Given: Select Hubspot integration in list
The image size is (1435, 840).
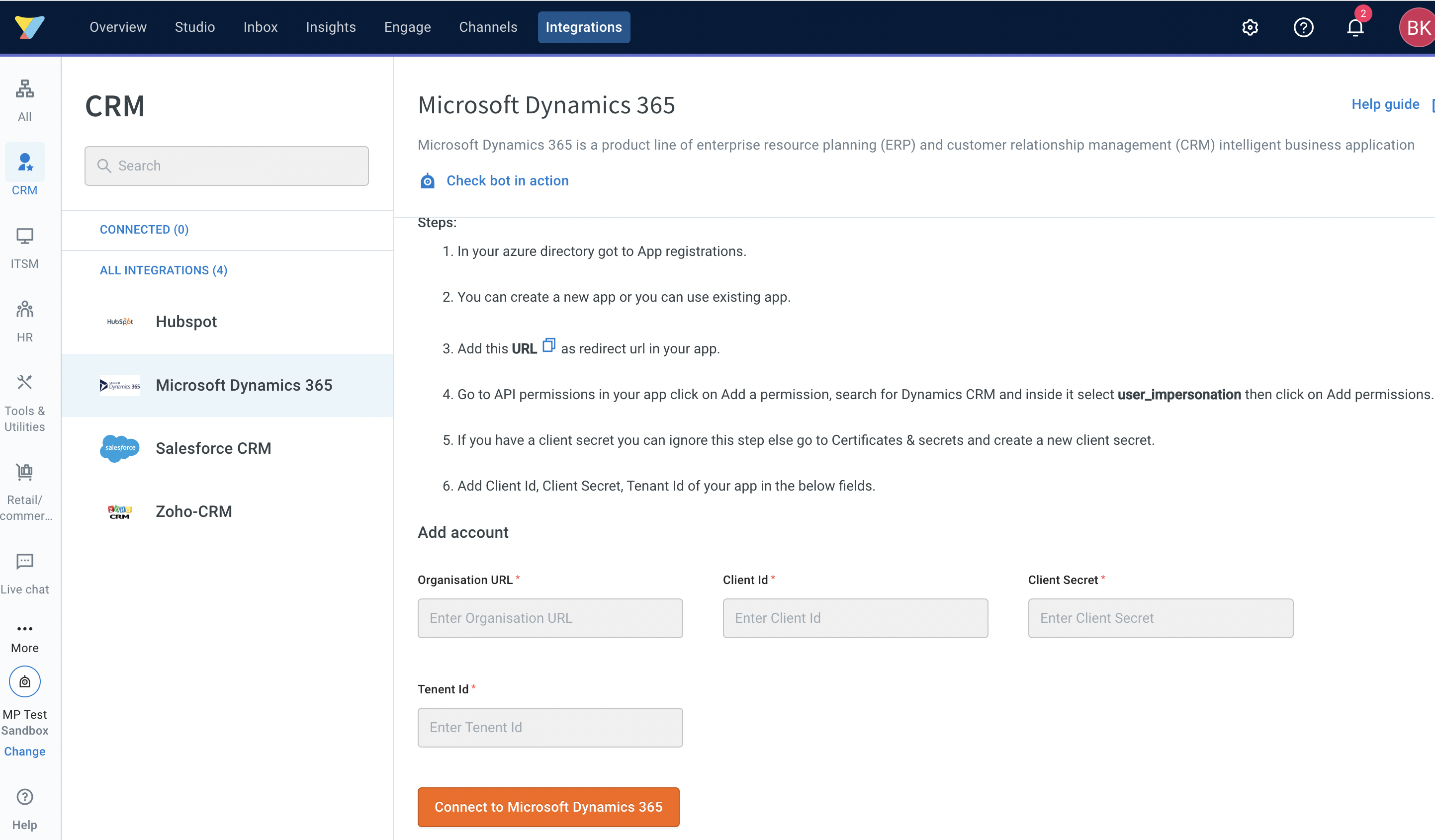Looking at the screenshot, I should click(227, 322).
